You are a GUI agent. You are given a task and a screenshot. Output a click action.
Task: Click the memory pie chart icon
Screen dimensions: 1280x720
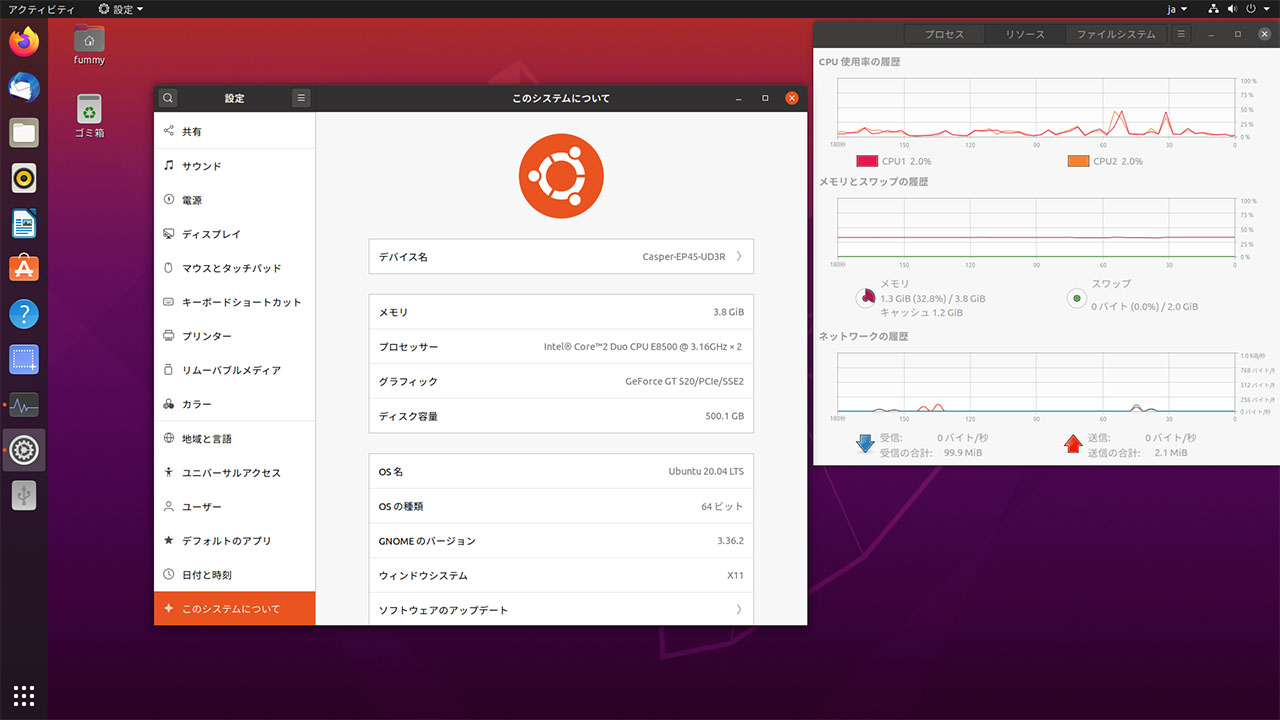pos(866,298)
